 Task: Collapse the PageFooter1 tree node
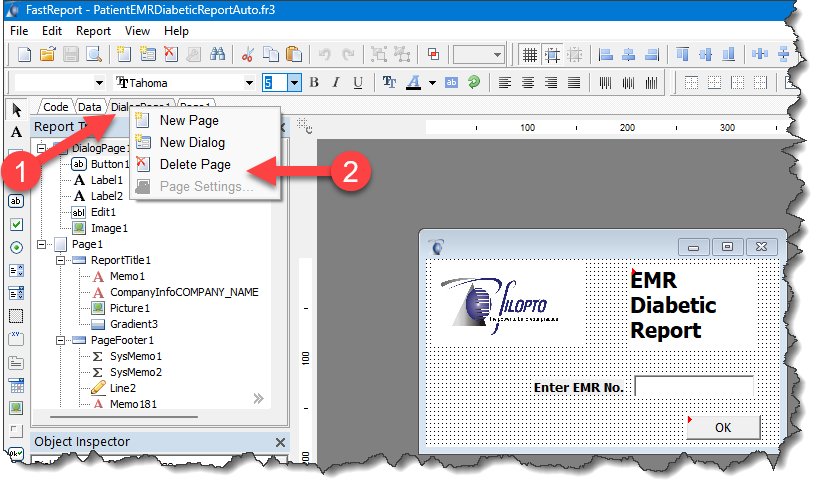click(x=61, y=340)
